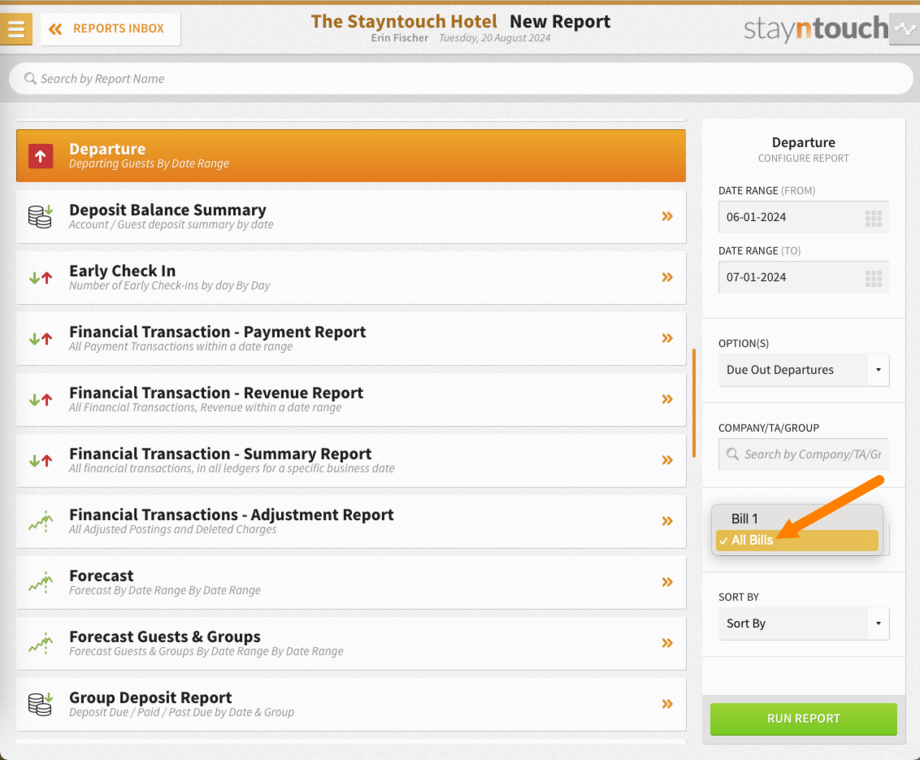Expand Financial Transaction - Payment Report chevron

[667, 338]
